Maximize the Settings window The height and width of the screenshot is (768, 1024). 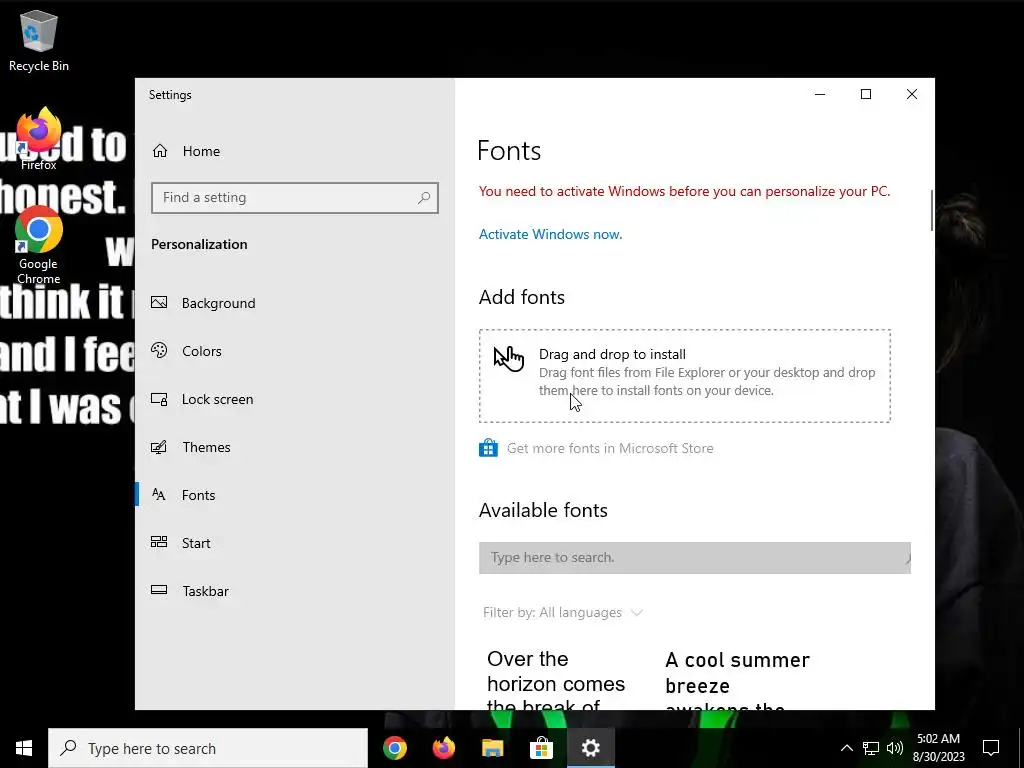866,94
